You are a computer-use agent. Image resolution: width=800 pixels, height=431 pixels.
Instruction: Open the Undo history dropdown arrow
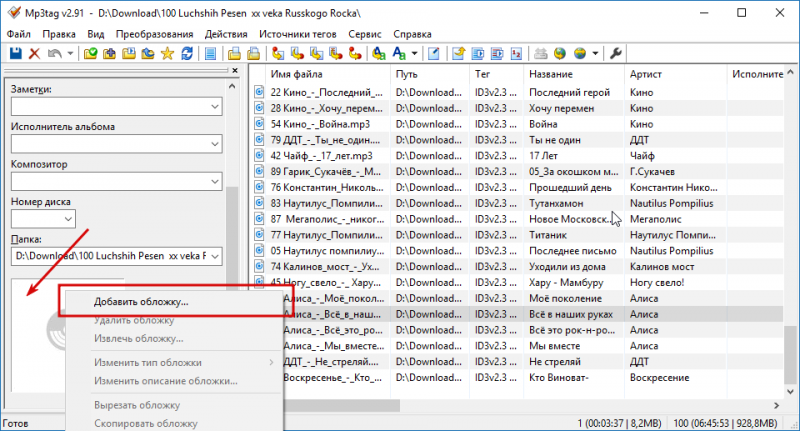click(x=70, y=53)
